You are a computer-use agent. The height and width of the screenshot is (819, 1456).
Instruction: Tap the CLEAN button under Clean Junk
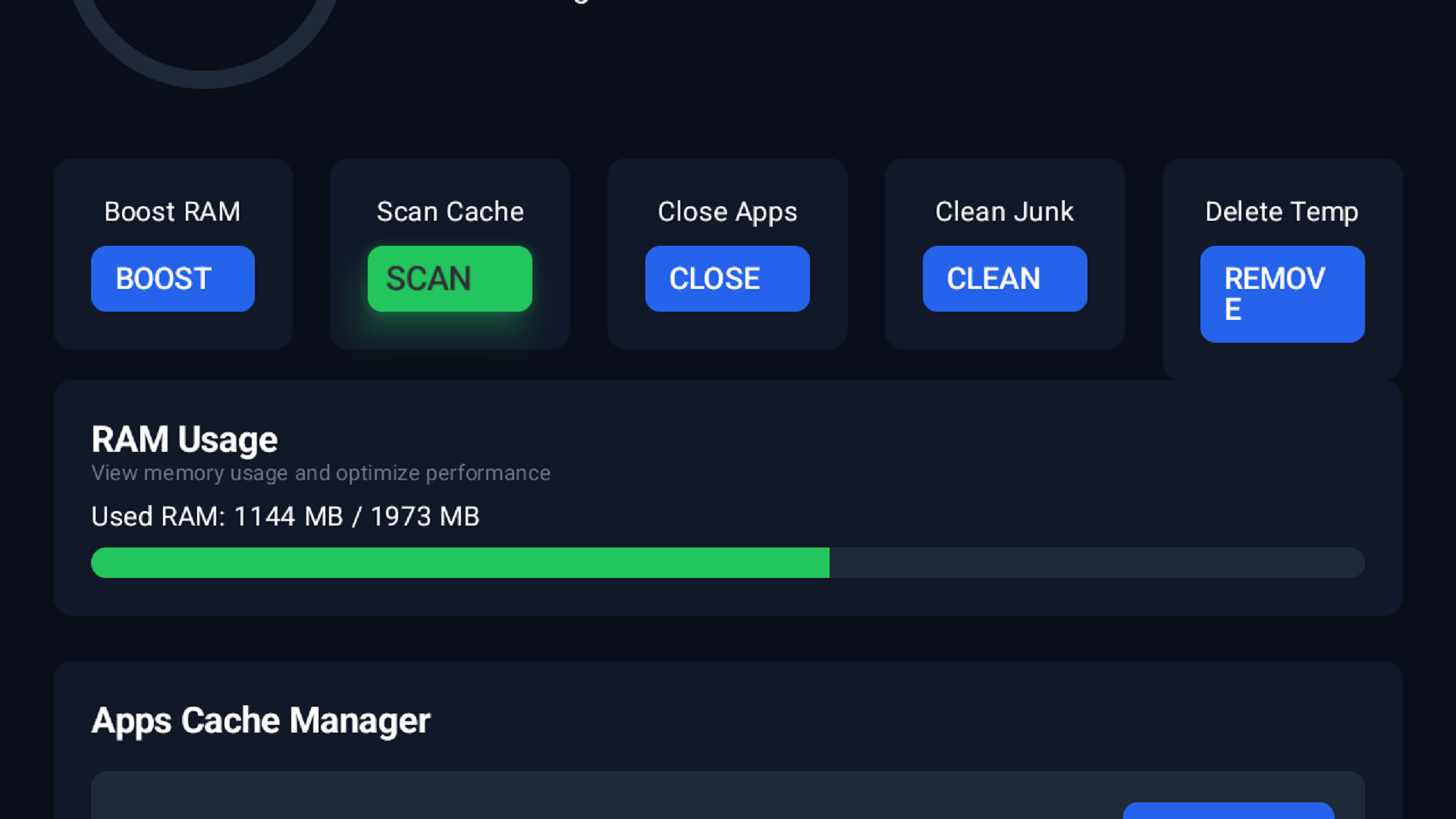pos(1005,278)
